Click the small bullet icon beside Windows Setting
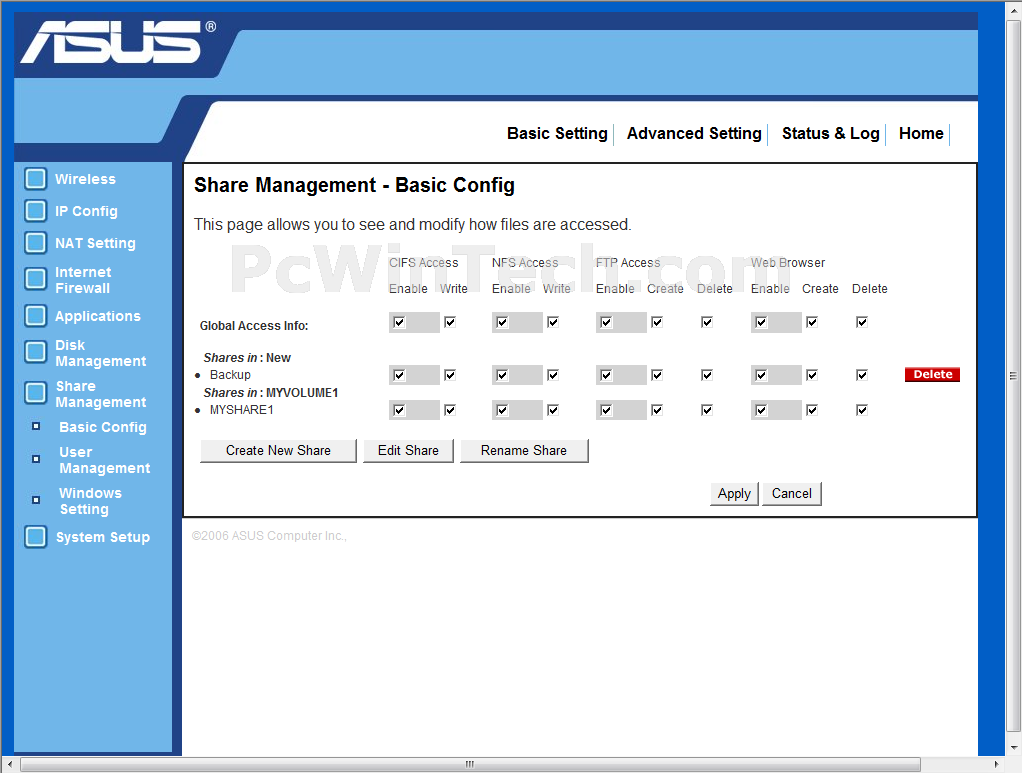 coord(36,500)
